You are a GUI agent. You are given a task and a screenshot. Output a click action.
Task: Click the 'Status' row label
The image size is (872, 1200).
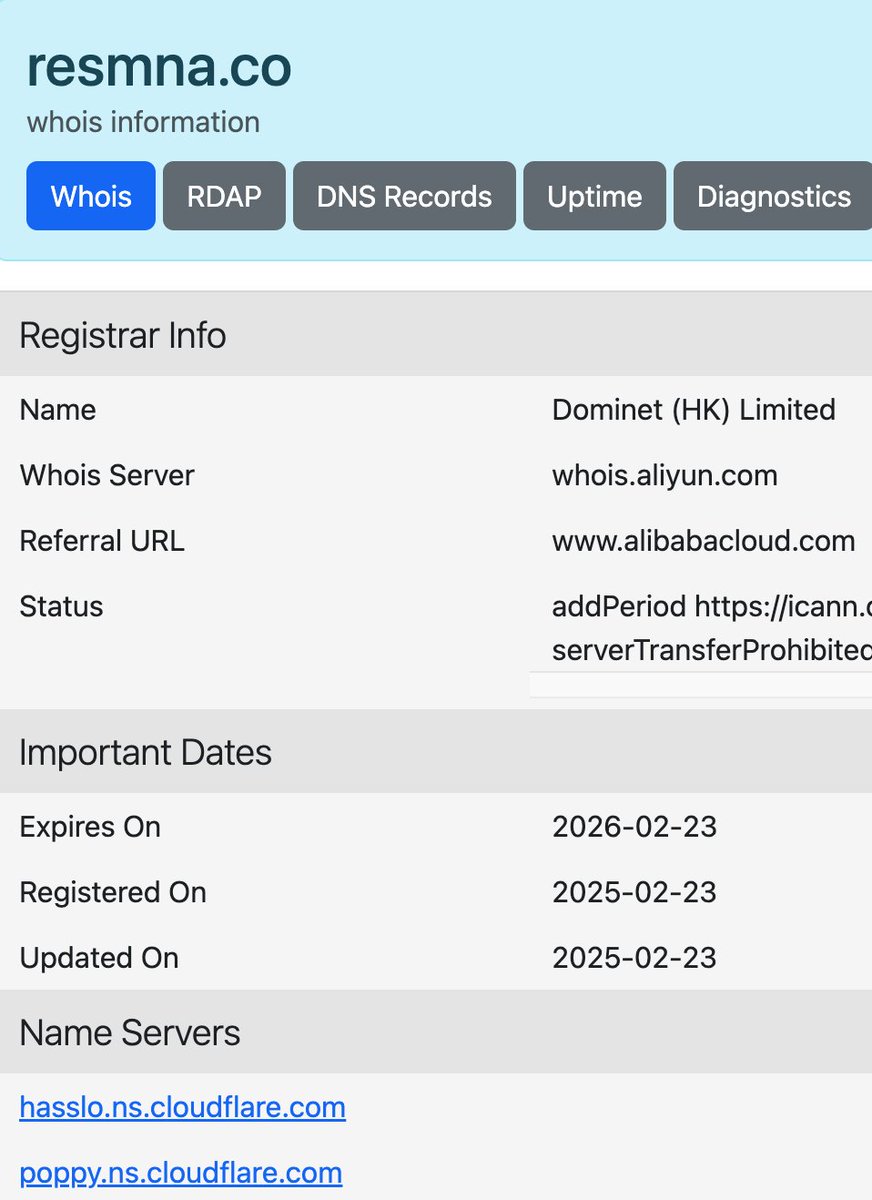click(x=61, y=606)
